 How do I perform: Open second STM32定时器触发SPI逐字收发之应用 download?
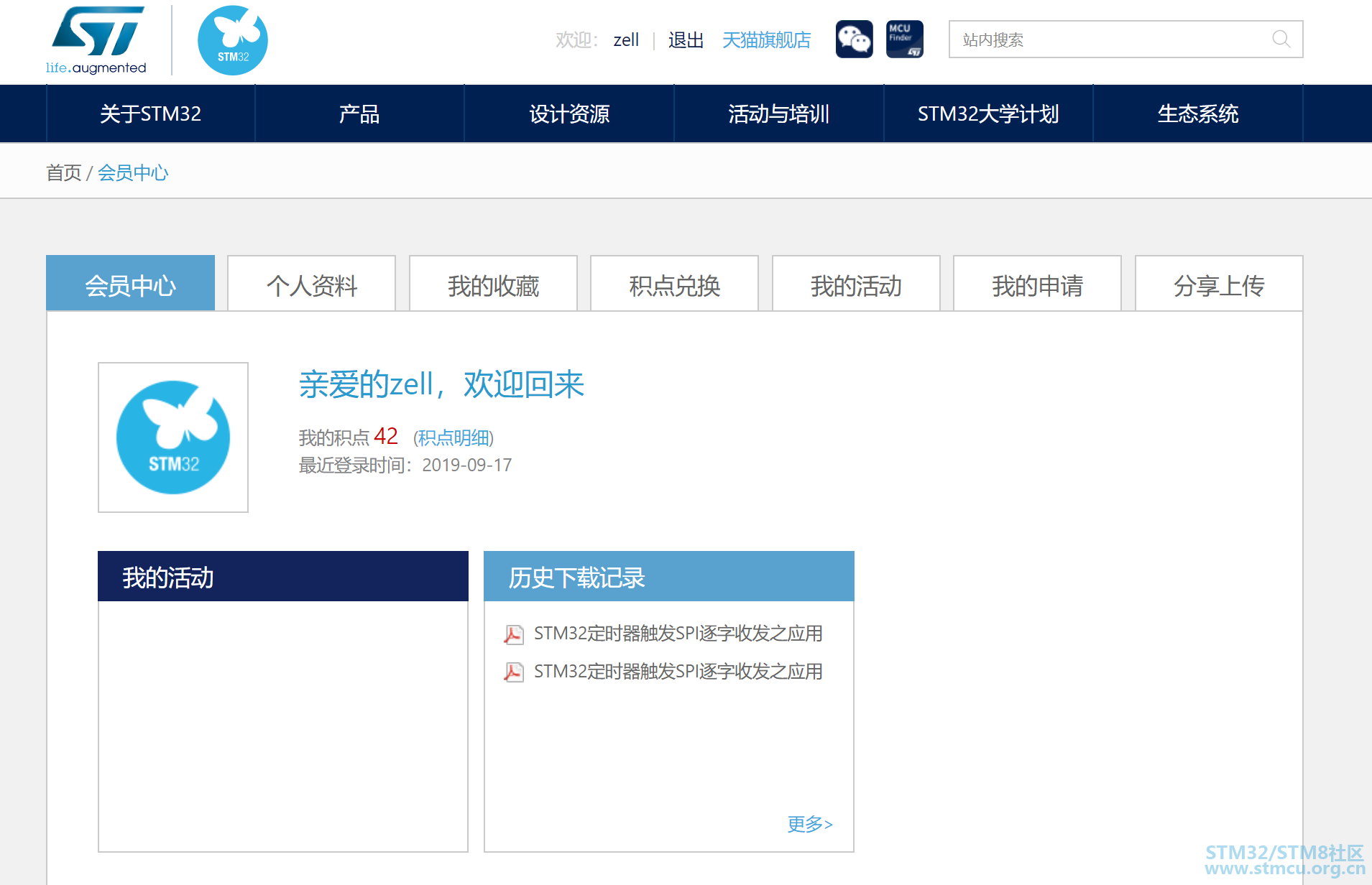(x=678, y=672)
